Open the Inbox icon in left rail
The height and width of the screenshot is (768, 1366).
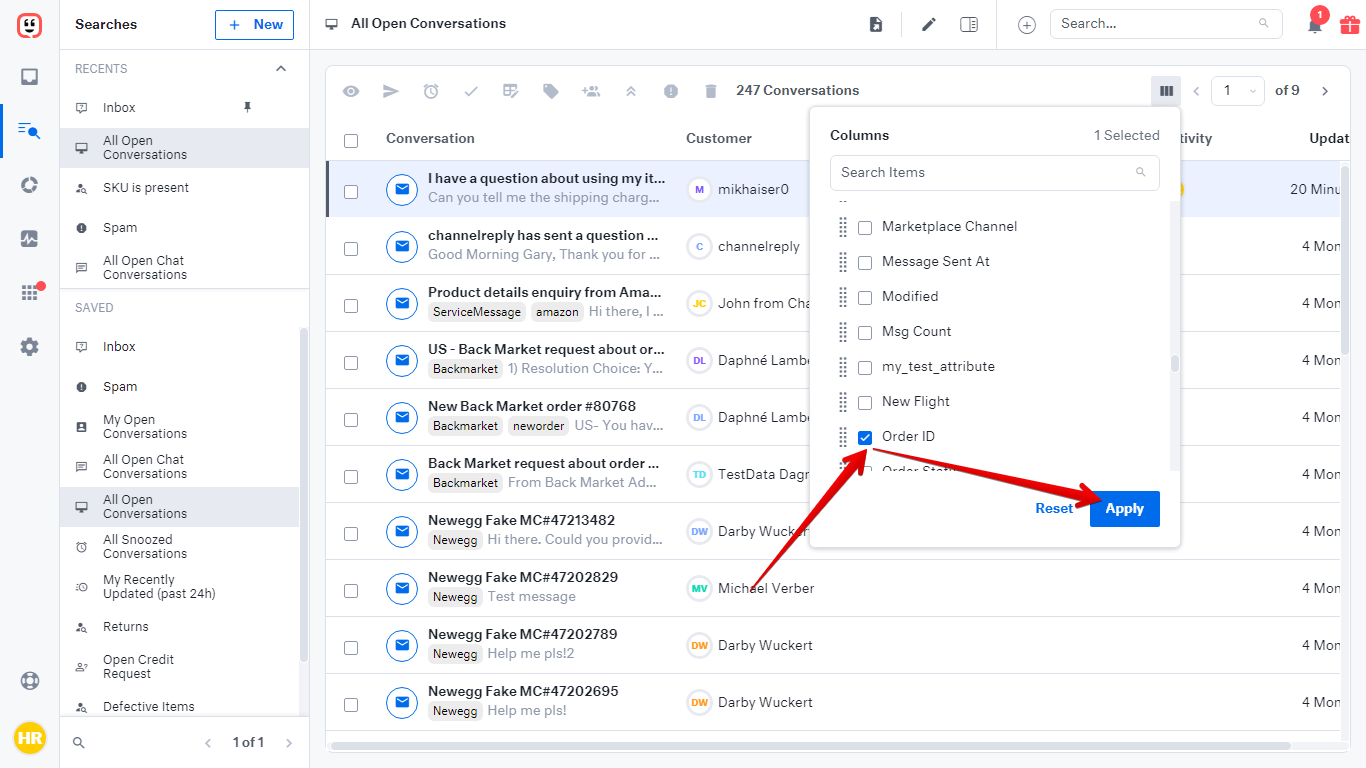(x=29, y=77)
